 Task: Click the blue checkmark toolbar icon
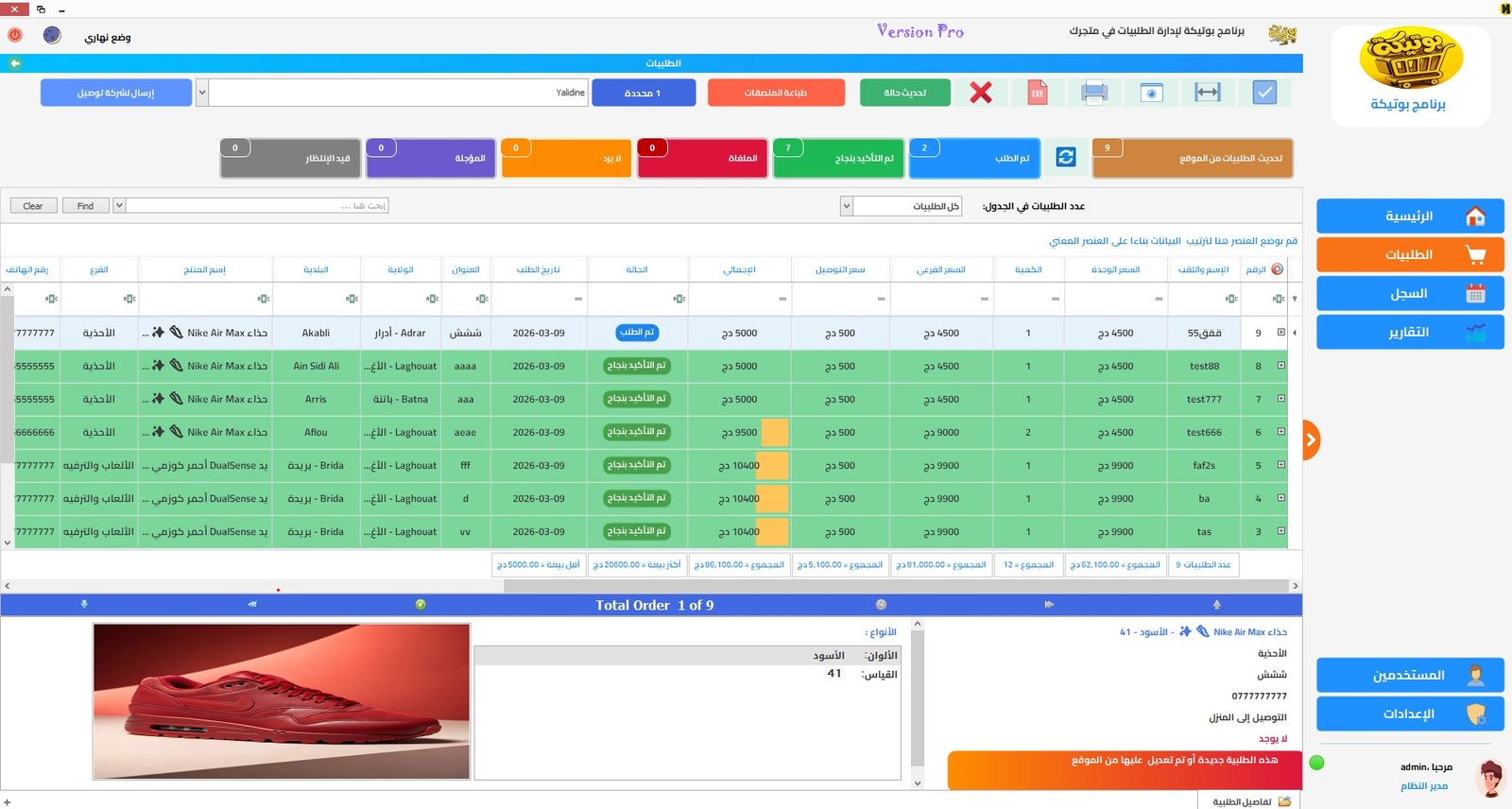click(x=1264, y=93)
